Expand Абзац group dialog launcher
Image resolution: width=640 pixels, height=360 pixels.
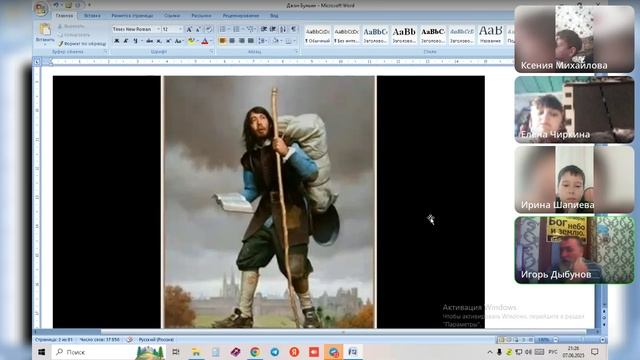[x=297, y=52]
